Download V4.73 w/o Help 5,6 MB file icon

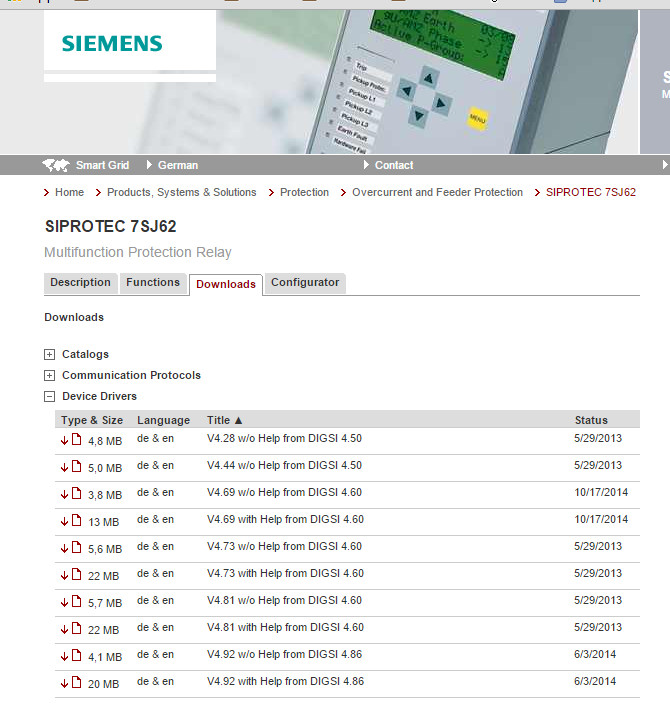pyautogui.click(x=77, y=547)
